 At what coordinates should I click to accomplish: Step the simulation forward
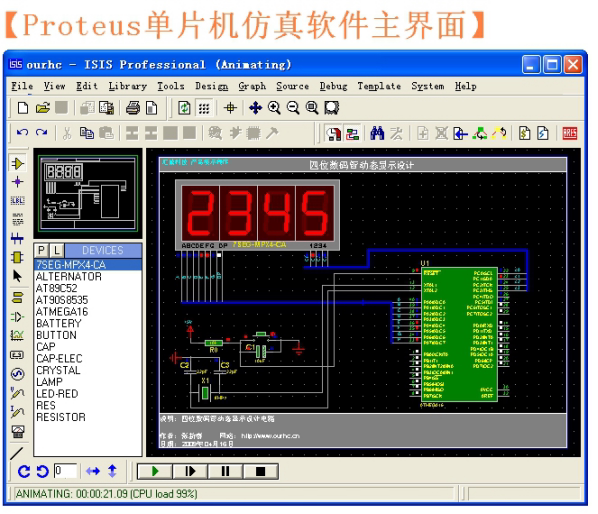190,472
